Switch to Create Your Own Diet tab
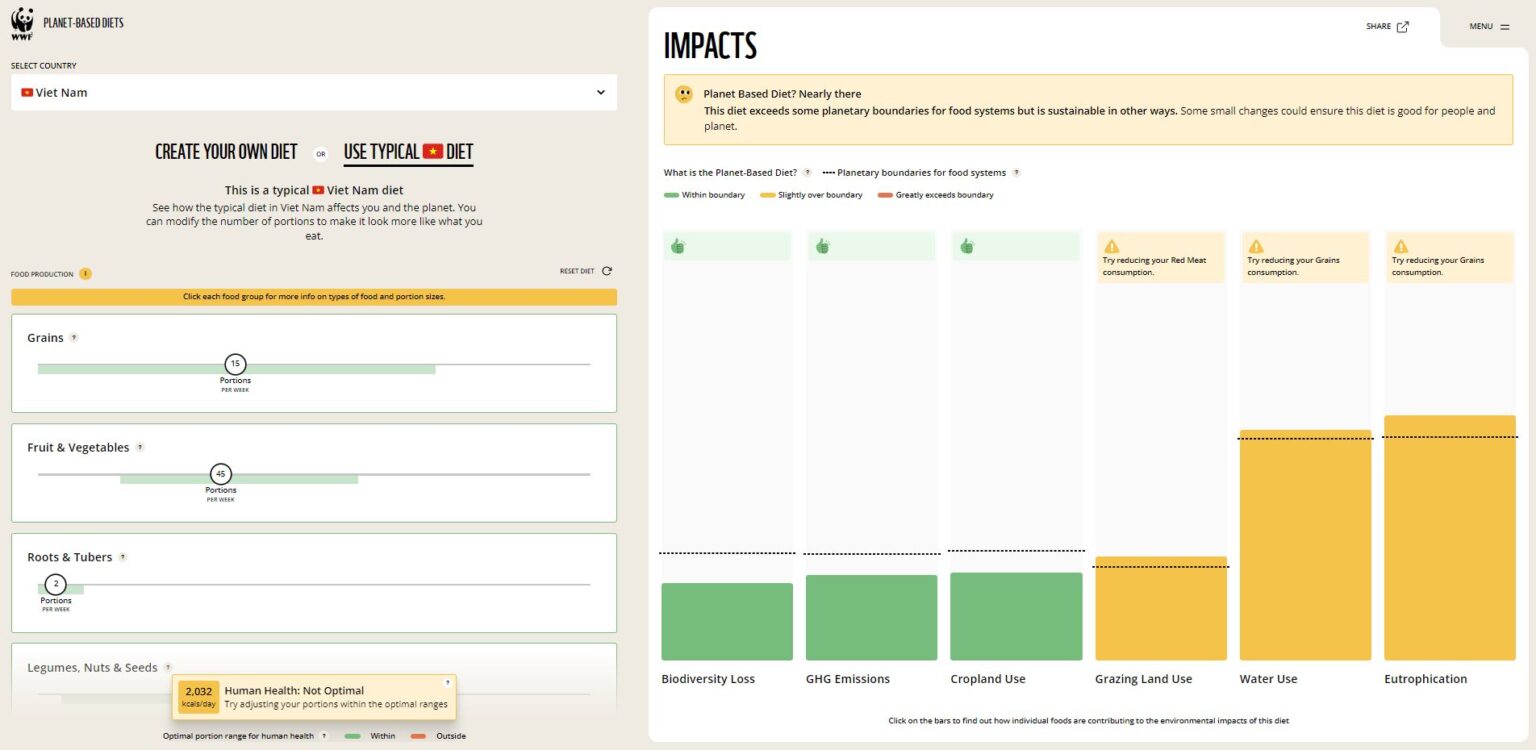The height and width of the screenshot is (750, 1536). (226, 152)
